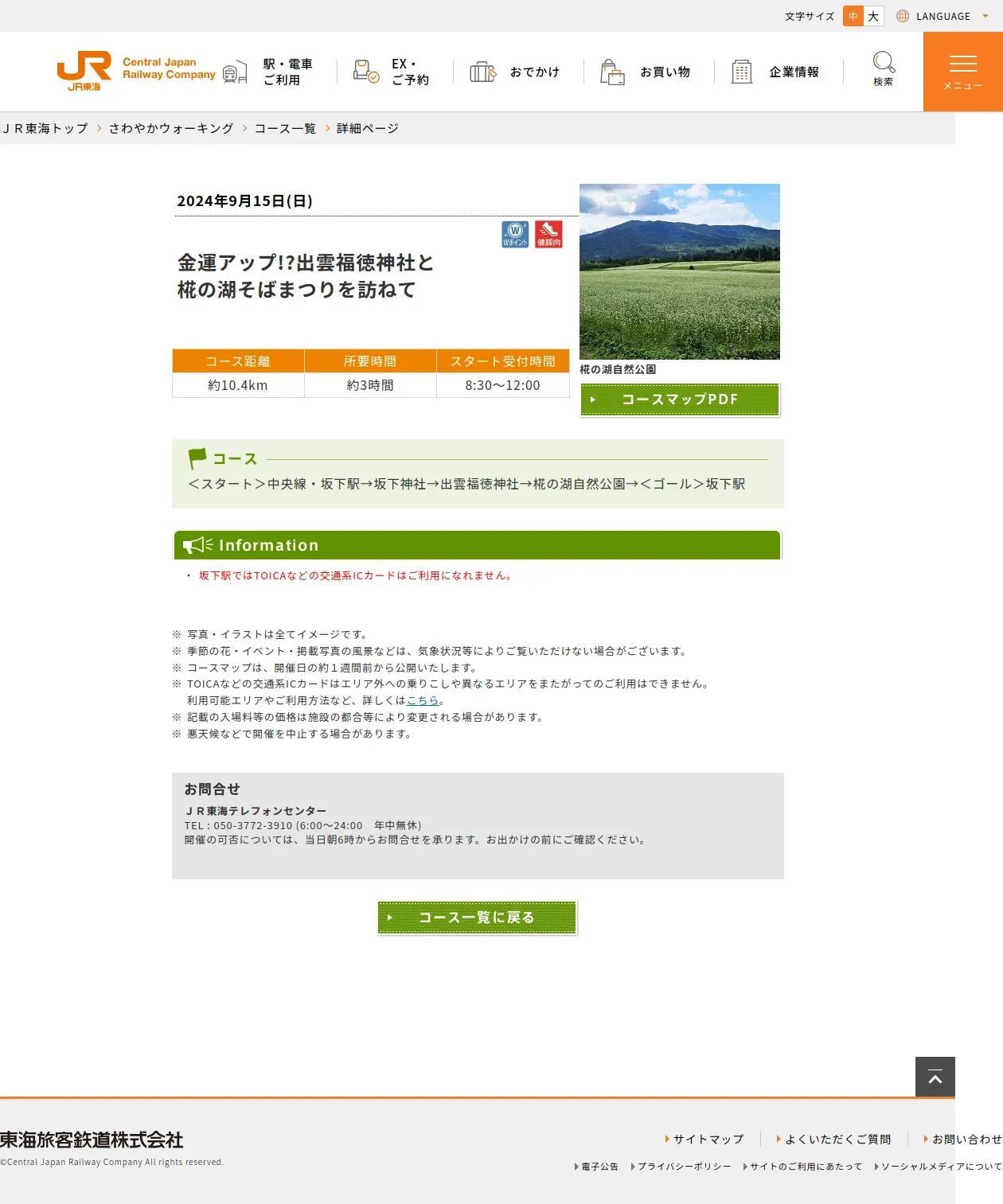This screenshot has width=1003, height=1204.
Task: Expand the LANGUAGE dropdown
Action: pos(943,16)
